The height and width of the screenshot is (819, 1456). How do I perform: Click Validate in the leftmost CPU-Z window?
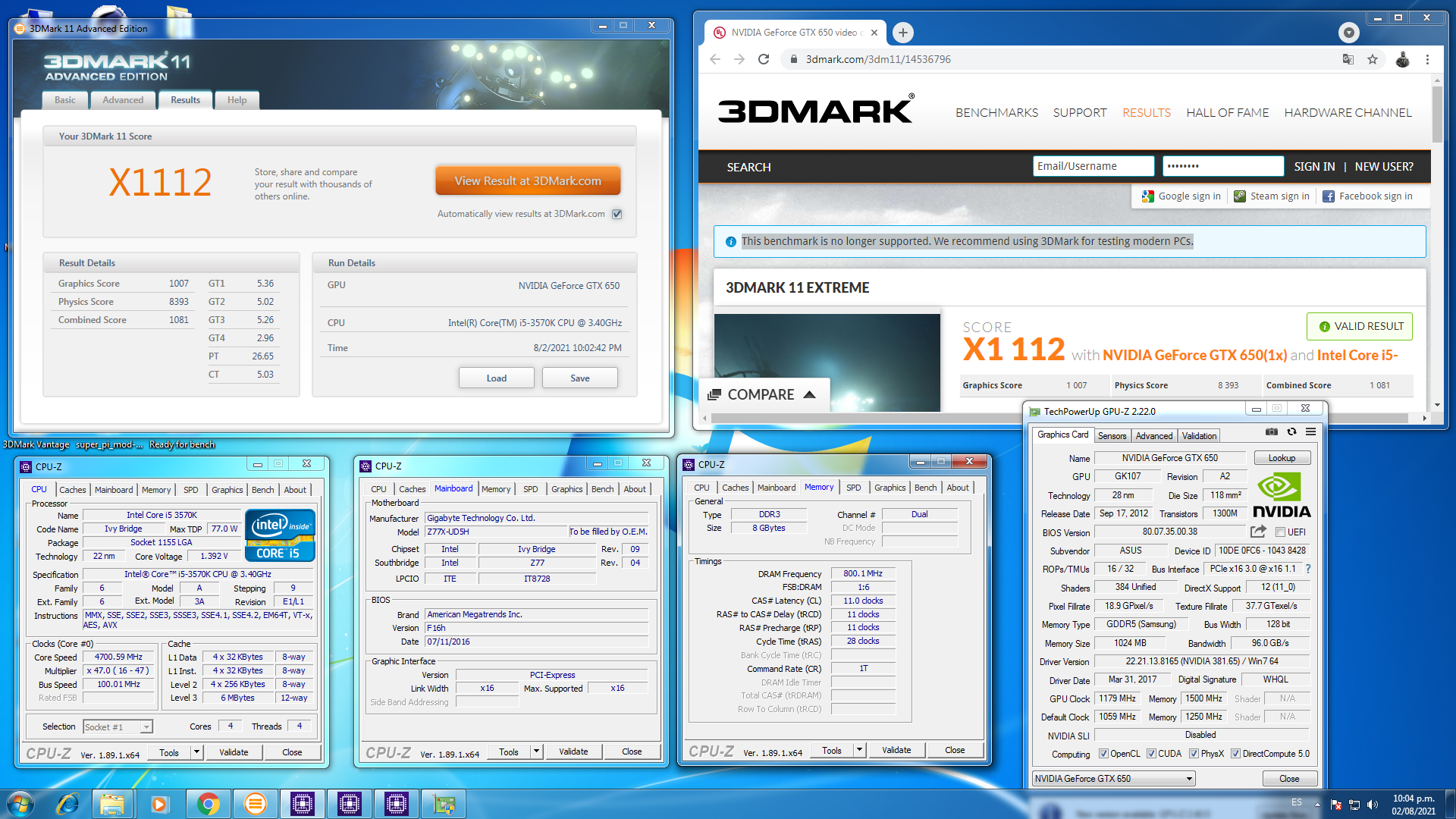(234, 752)
